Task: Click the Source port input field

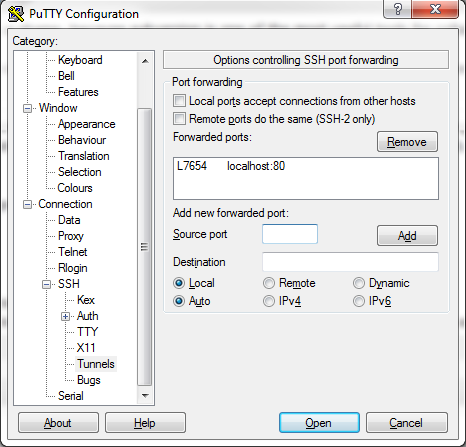Action: 290,234
